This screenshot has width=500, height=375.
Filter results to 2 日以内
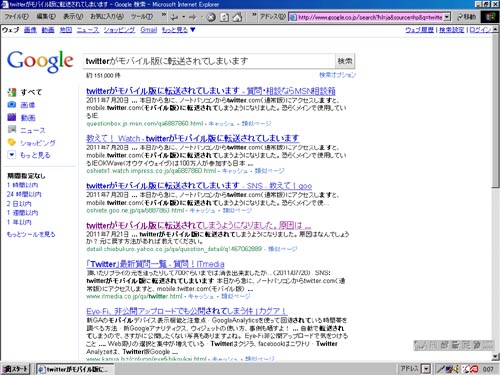pyautogui.click(x=19, y=203)
